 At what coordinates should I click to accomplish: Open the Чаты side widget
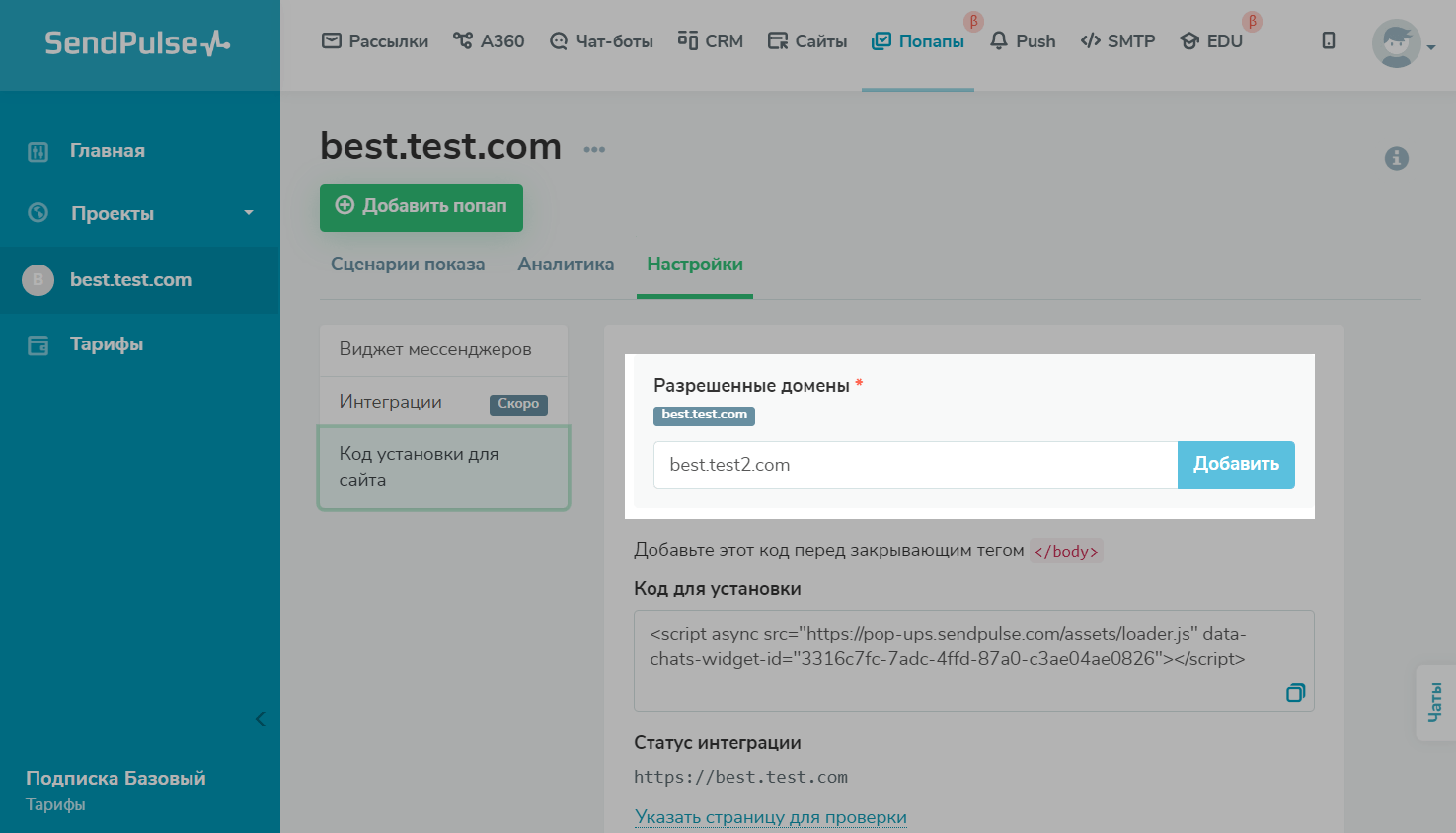1435,702
